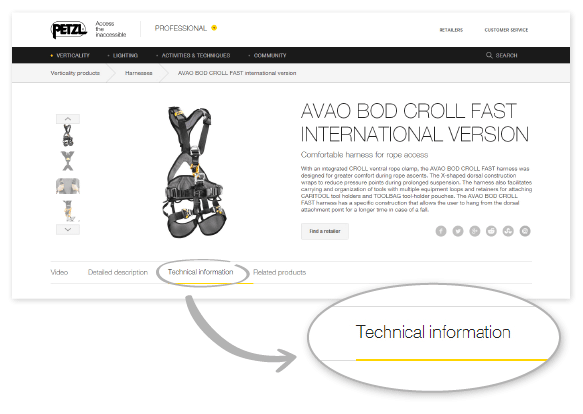This screenshot has height=414, width=583.
Task: Share the product on Twitter
Action: coord(458,231)
